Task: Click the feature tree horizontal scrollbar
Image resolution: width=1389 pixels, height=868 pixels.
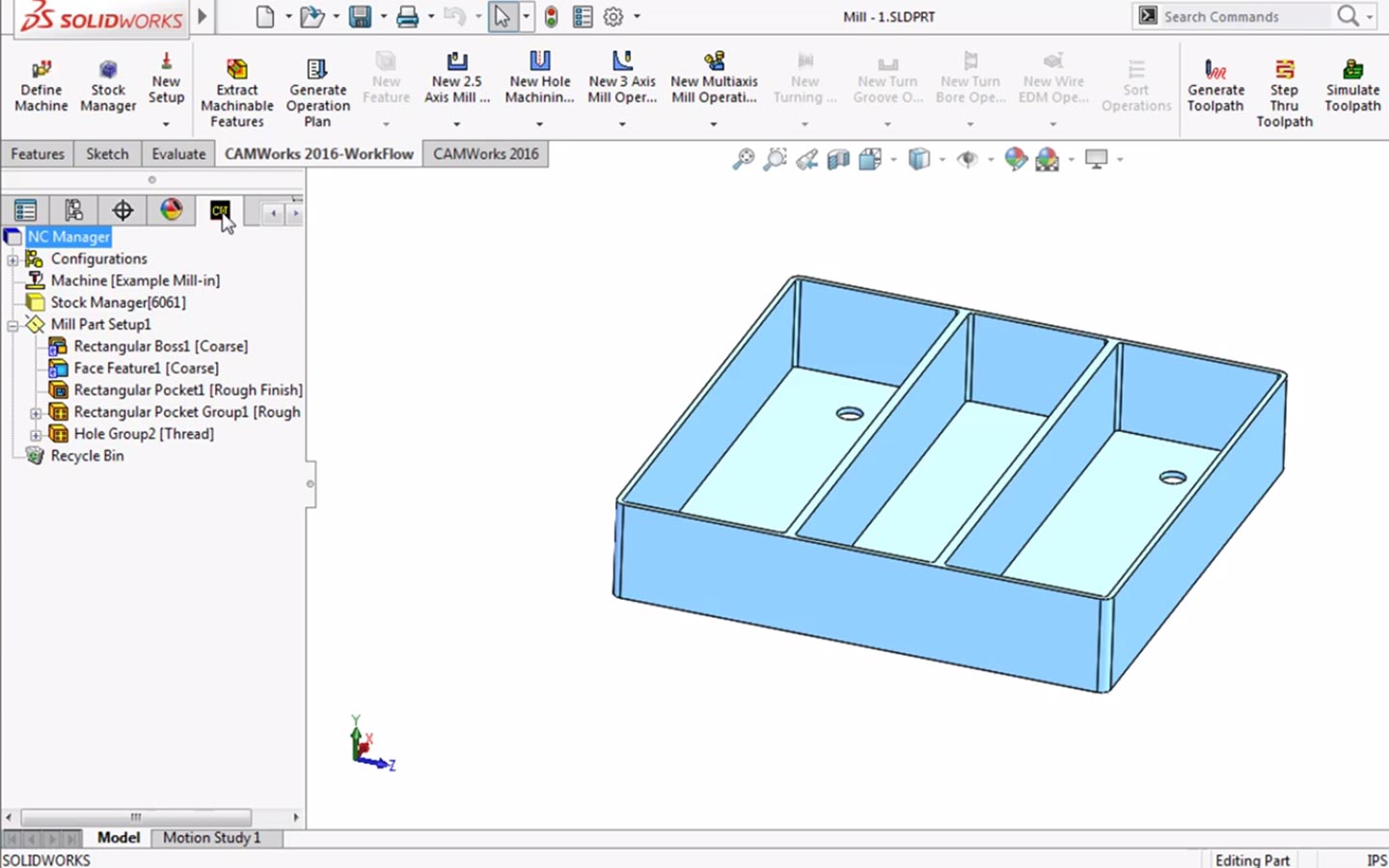Action: coord(135,817)
